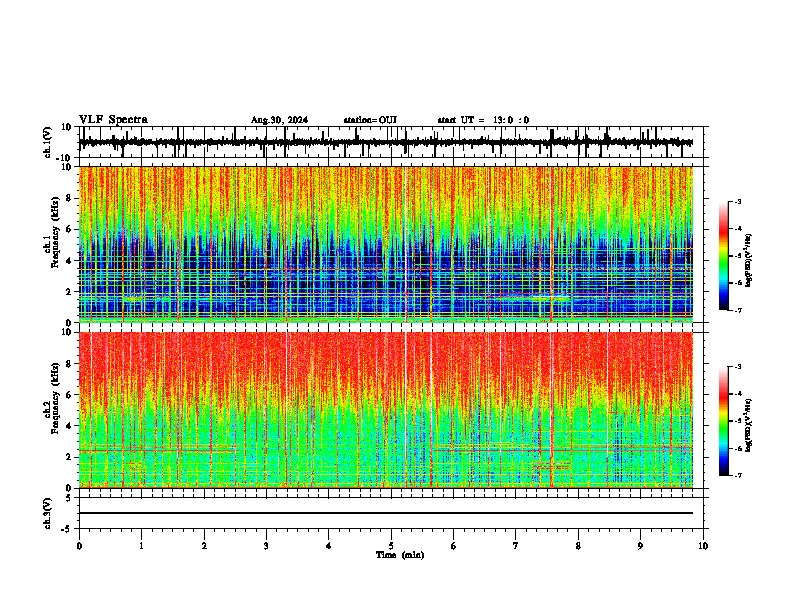
Task: Click the 2 kHz tick on ch.2 frequency axis
Action: coord(70,456)
